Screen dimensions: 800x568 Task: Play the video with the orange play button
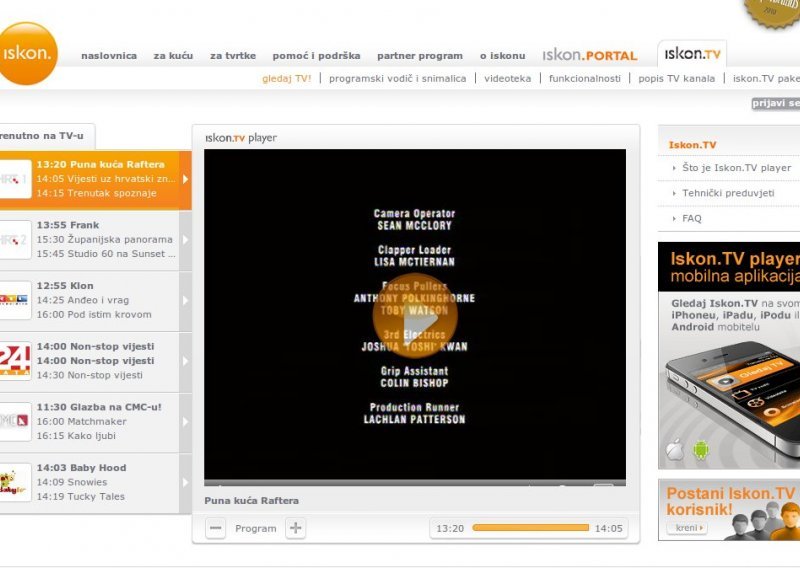pos(414,316)
